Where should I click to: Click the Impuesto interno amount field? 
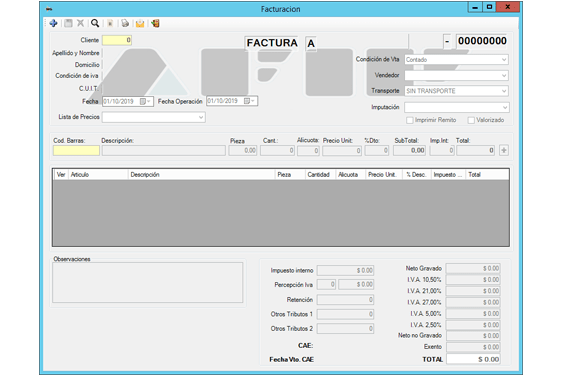pyautogui.click(x=345, y=270)
